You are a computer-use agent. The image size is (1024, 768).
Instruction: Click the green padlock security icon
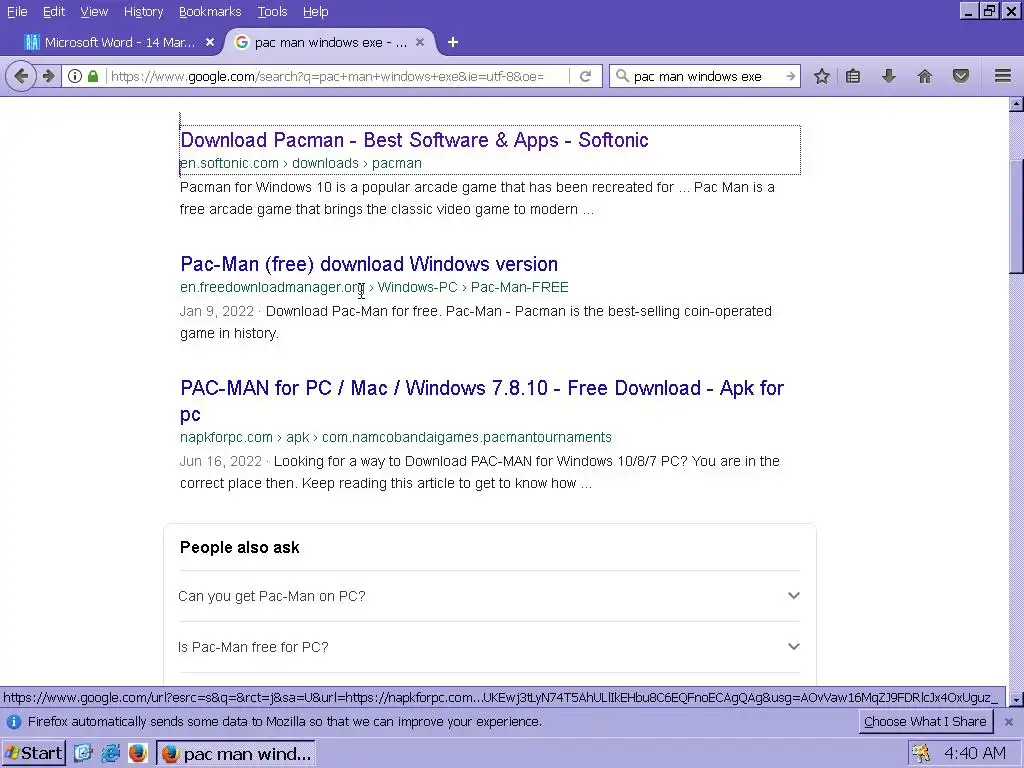click(93, 76)
